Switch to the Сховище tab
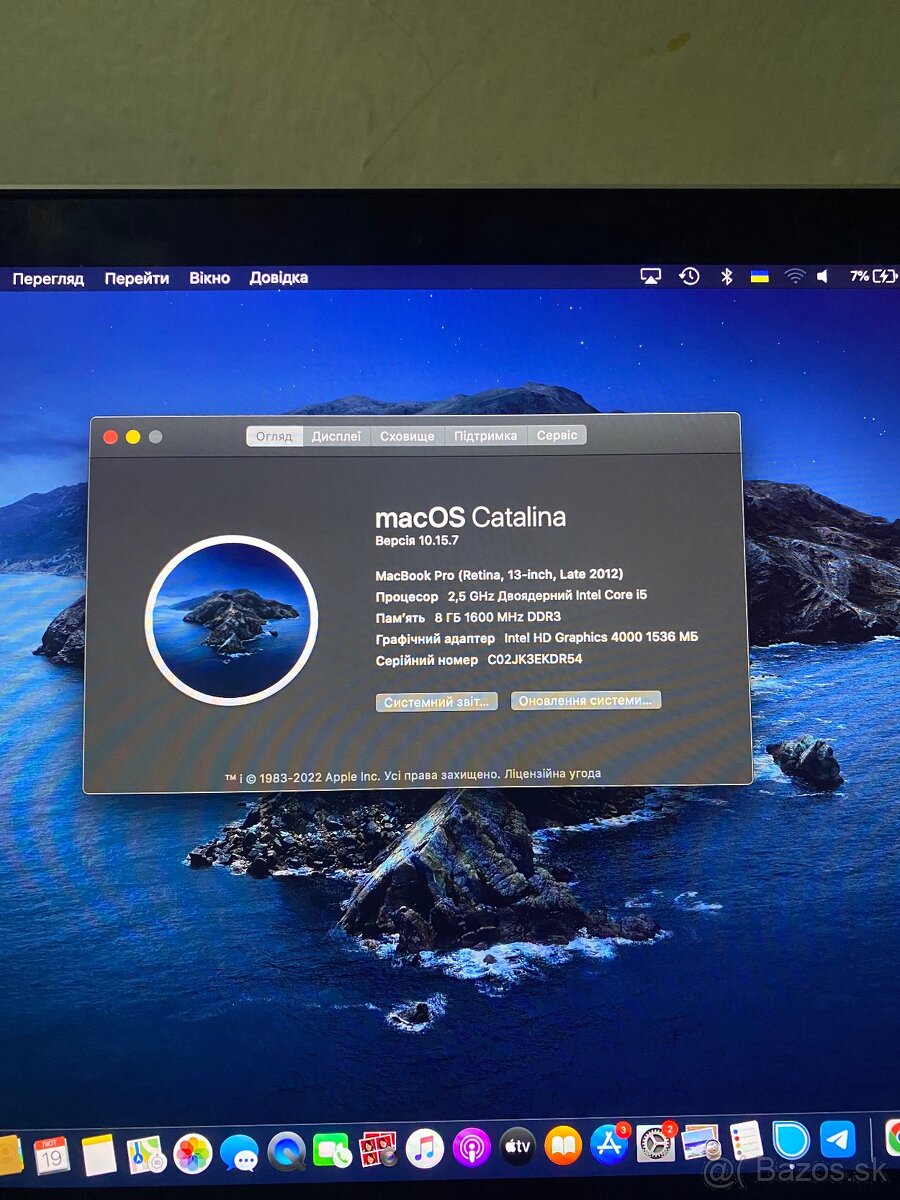 pos(408,435)
